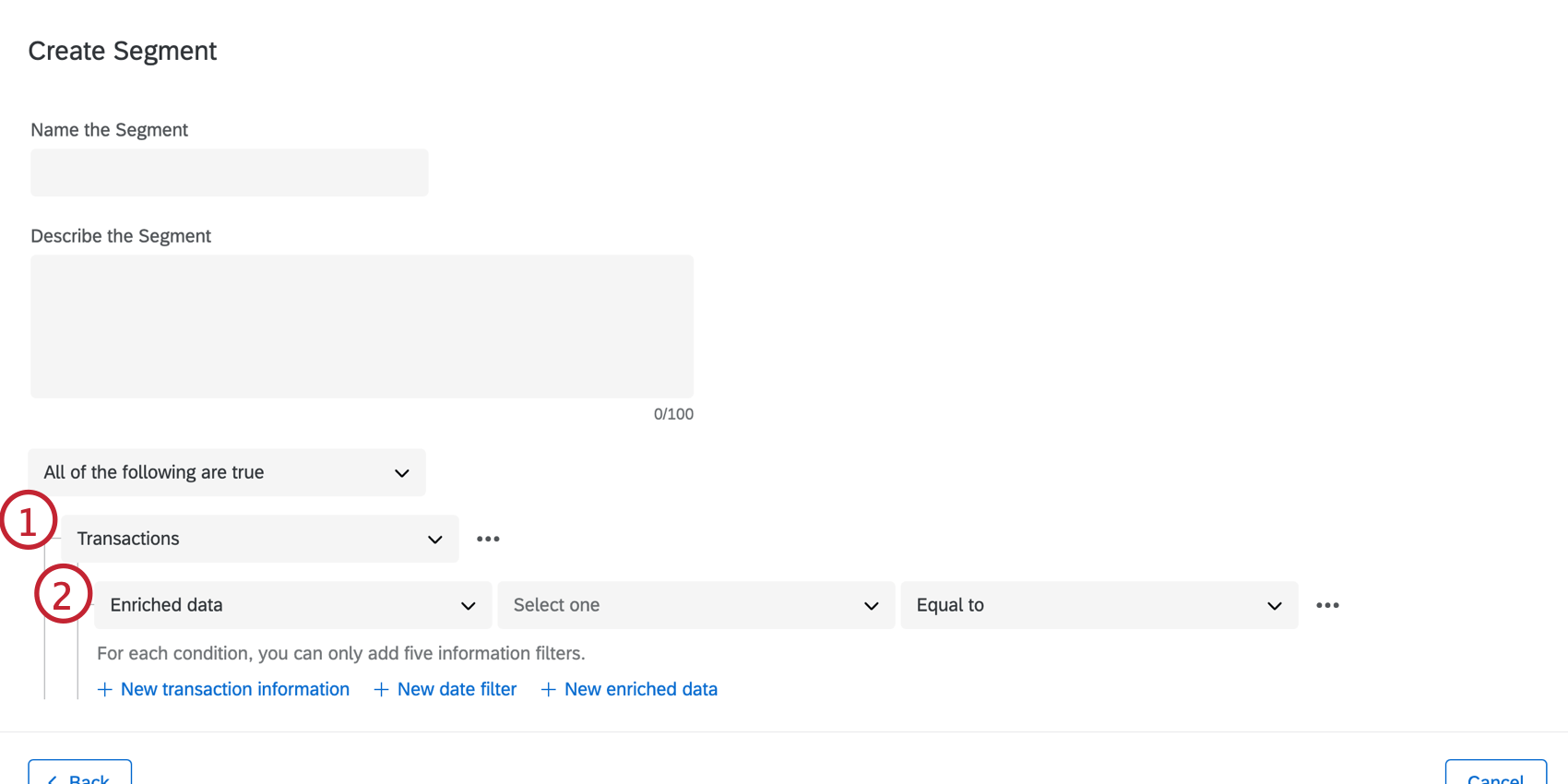Viewport: 1568px width, 784px height.
Task: Open the three-dot menu beside Equal to
Action: click(1327, 605)
